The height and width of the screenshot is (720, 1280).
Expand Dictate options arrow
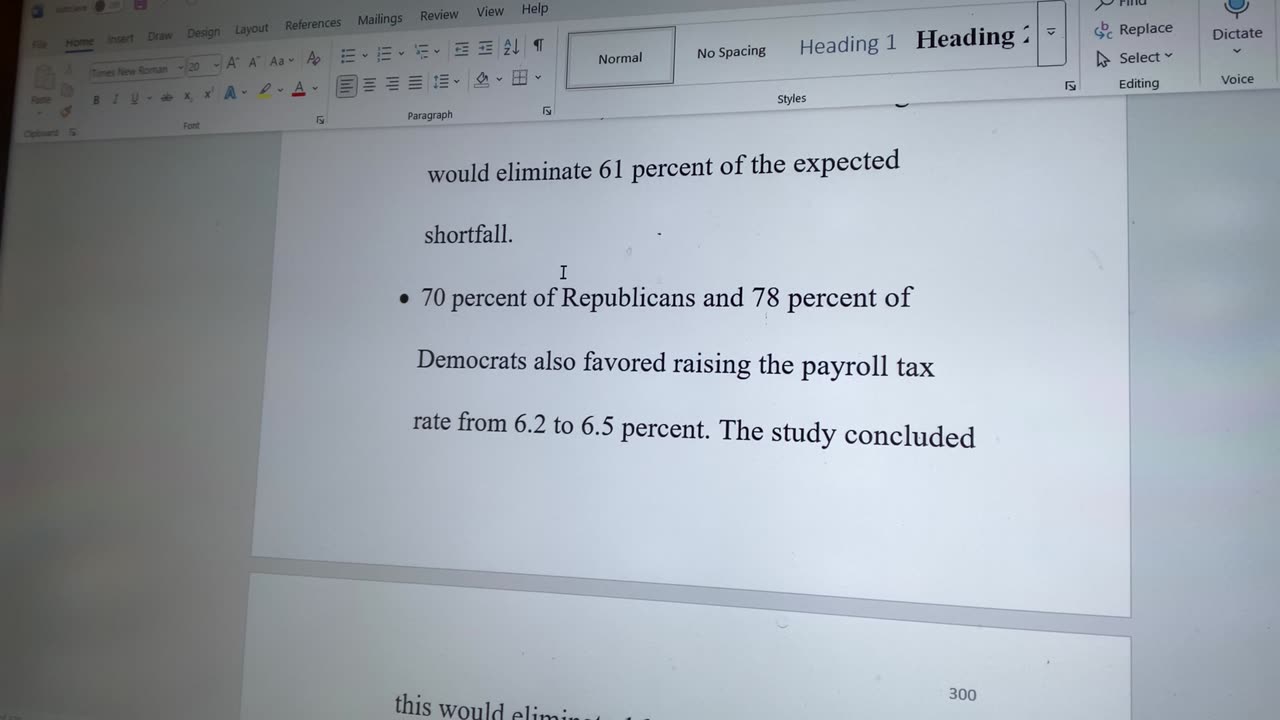click(x=1237, y=52)
